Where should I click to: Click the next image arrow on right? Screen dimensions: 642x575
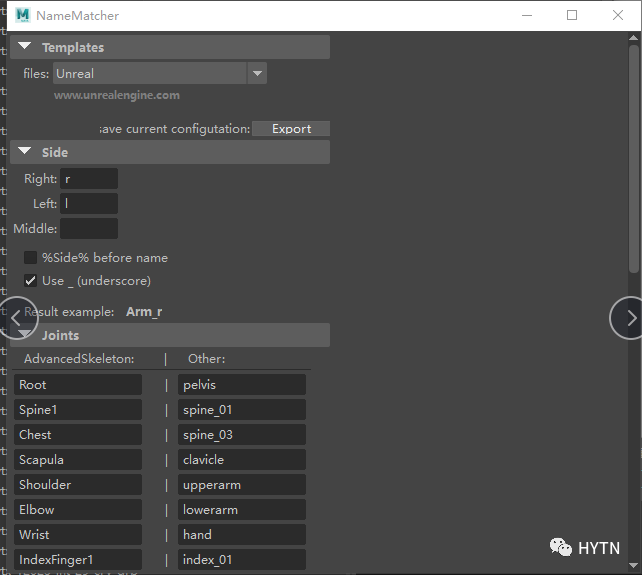point(628,317)
